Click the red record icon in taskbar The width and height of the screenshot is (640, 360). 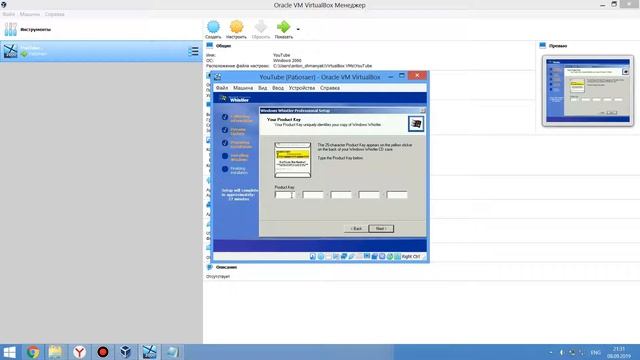tap(103, 352)
